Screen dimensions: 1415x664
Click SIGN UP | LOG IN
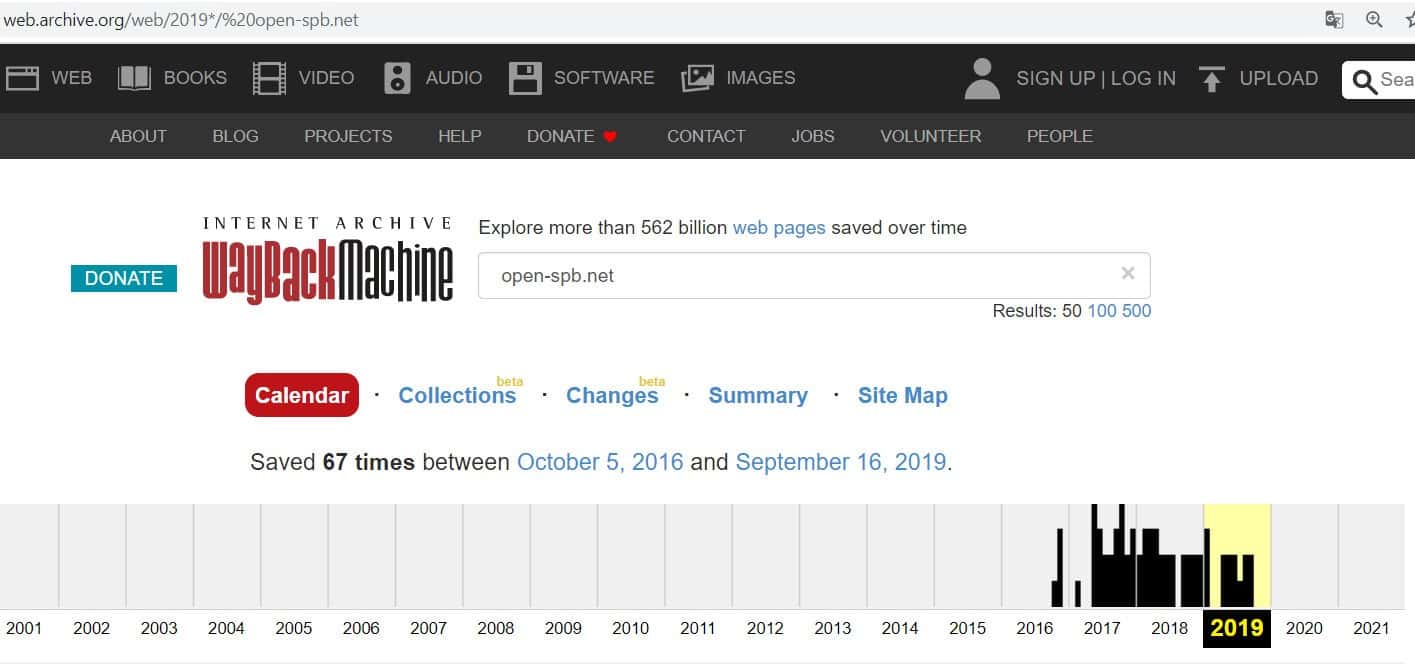point(1096,78)
